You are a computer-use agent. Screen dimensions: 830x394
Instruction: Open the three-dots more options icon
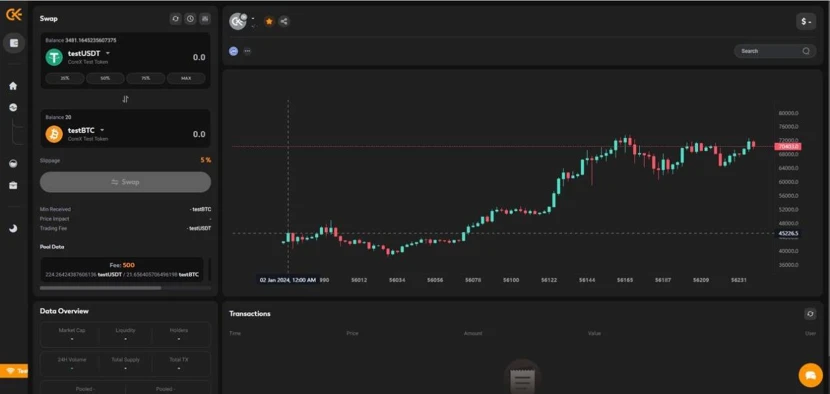point(247,51)
